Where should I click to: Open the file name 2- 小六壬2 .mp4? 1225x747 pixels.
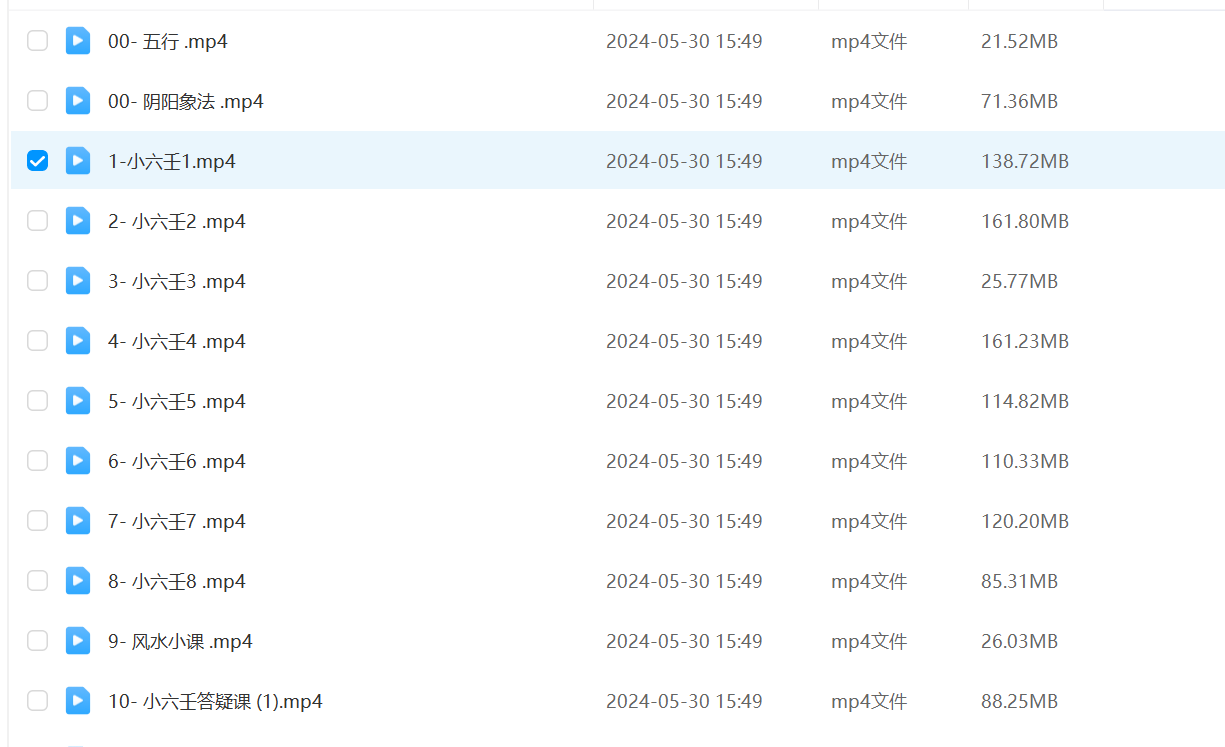coord(177,221)
